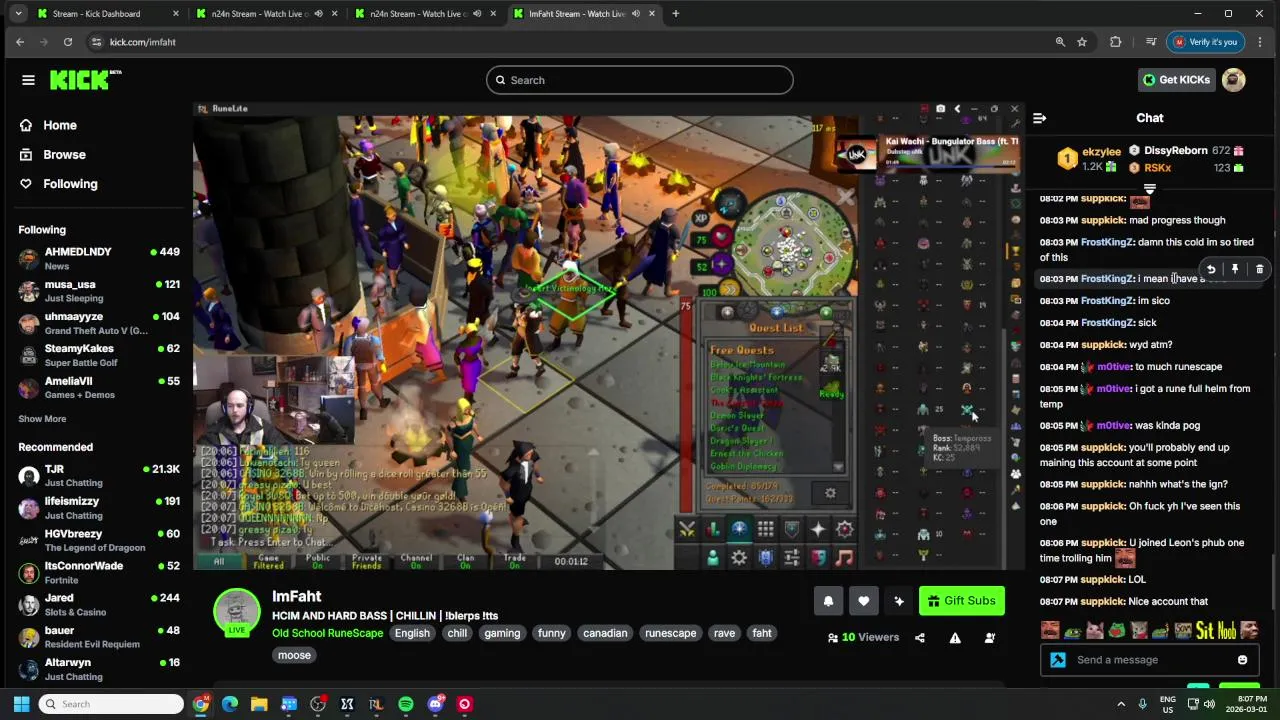Open TJR recommended channel

click(98, 476)
